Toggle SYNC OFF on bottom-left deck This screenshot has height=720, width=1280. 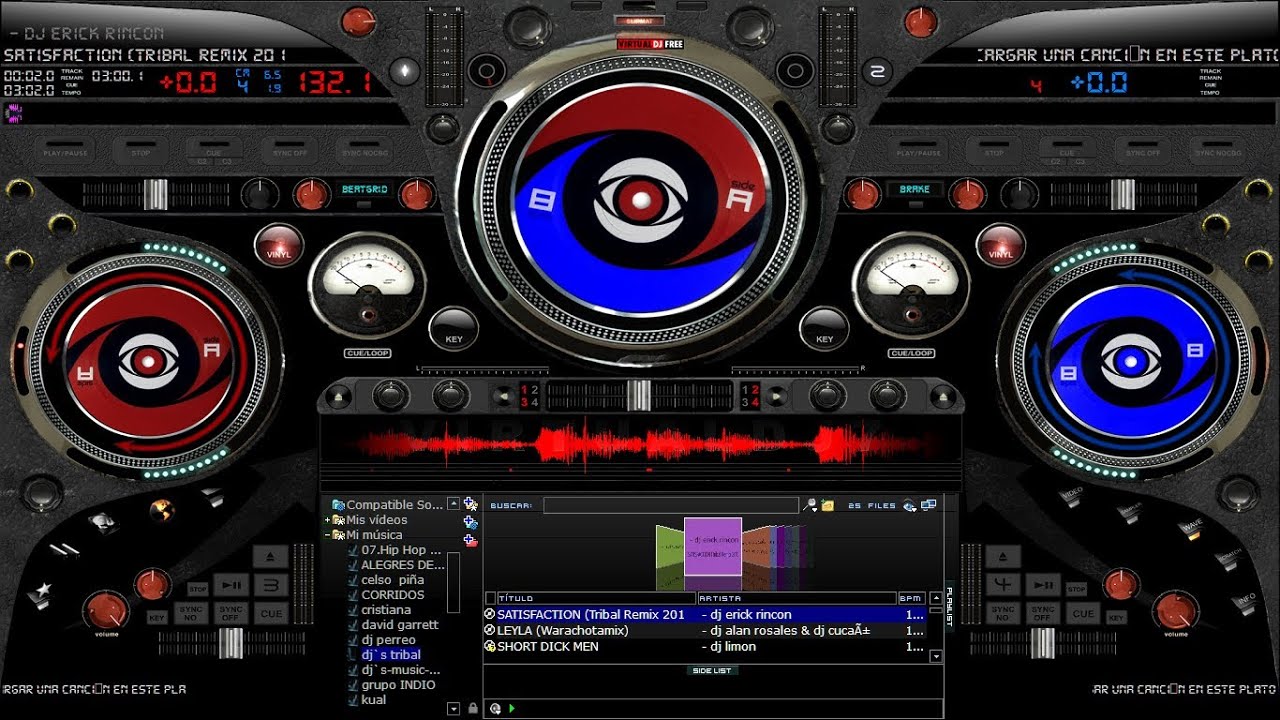click(x=231, y=613)
